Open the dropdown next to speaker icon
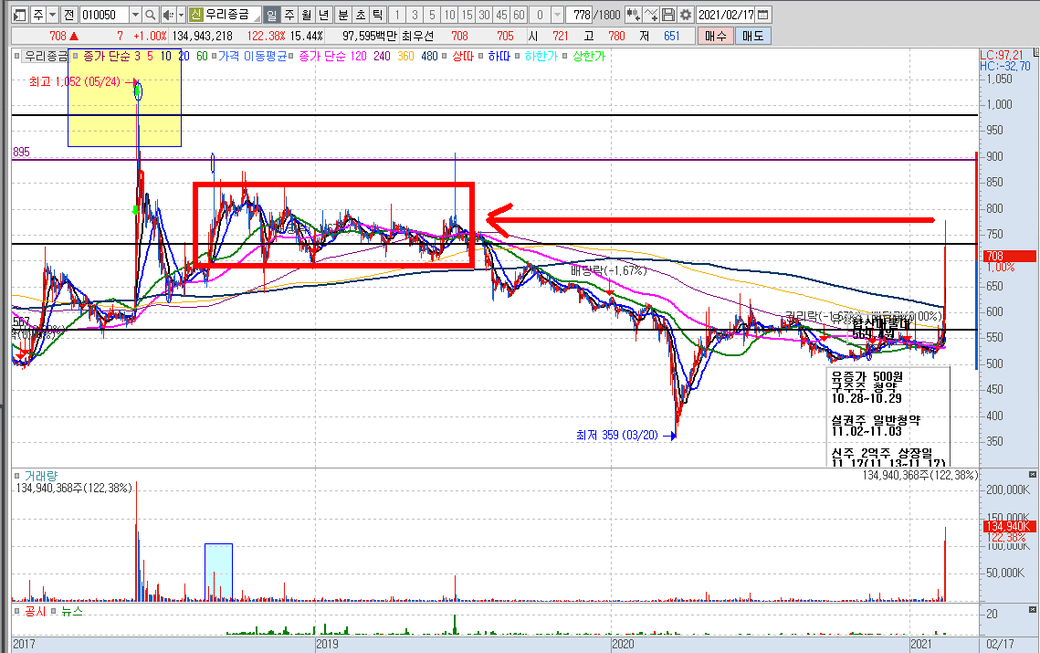The height and width of the screenshot is (653, 1040). 180,15
